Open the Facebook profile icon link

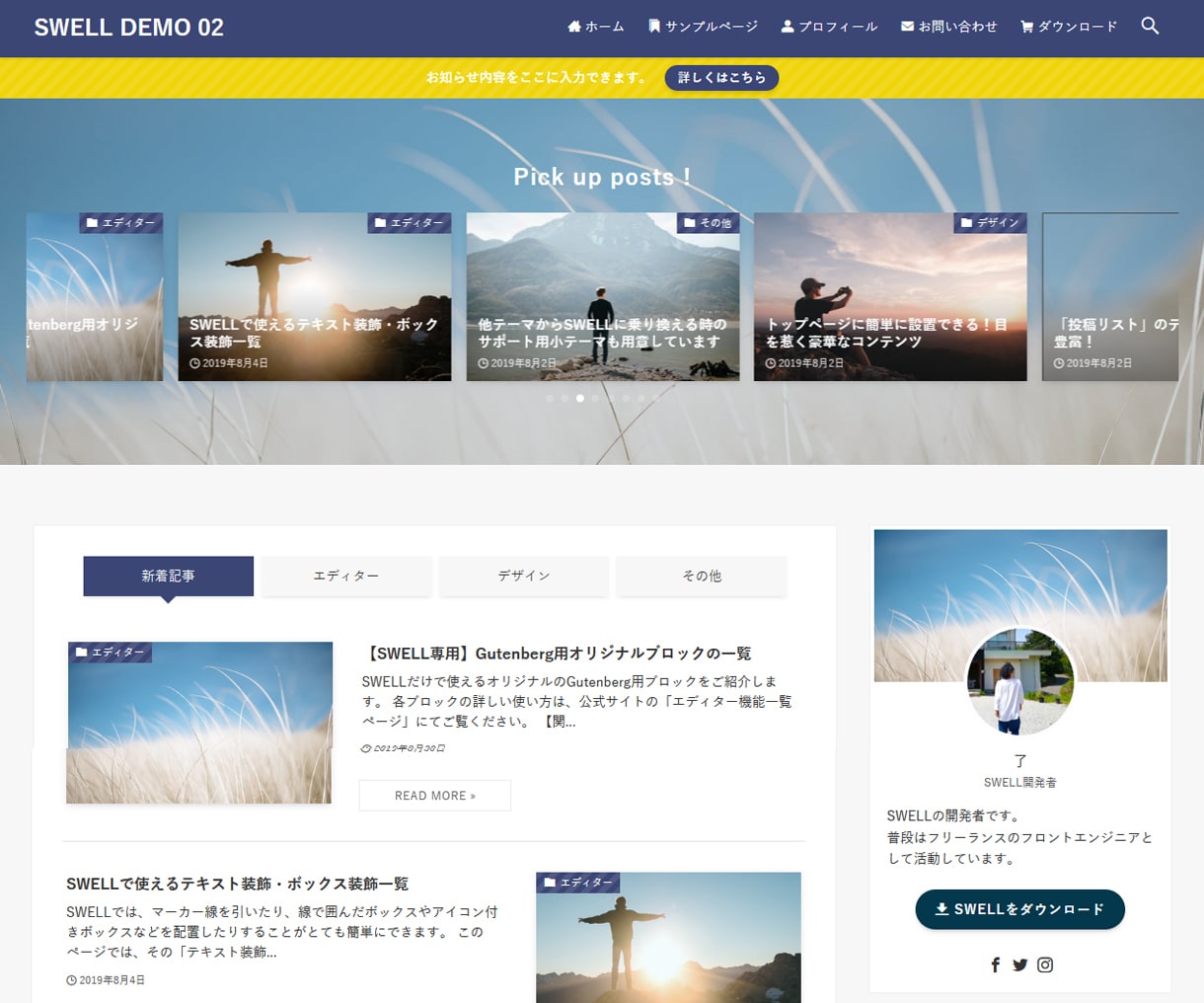(x=995, y=964)
